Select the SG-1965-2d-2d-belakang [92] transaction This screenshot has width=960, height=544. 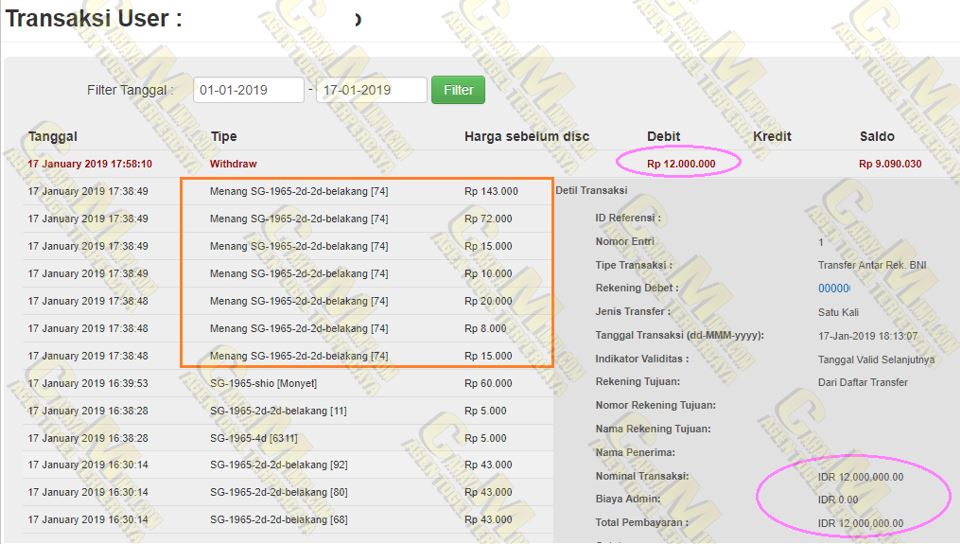click(278, 465)
